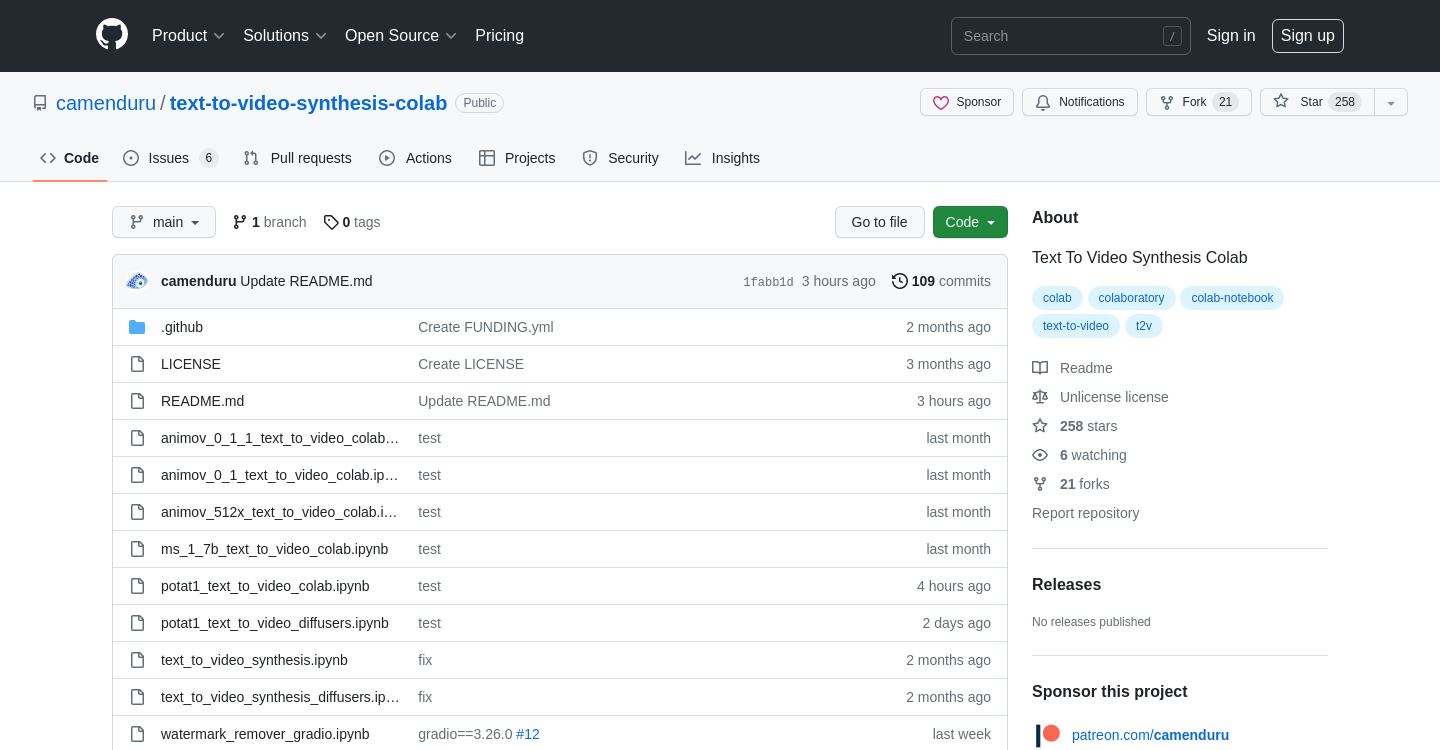
Task: Open the Product menu in header
Action: click(188, 36)
